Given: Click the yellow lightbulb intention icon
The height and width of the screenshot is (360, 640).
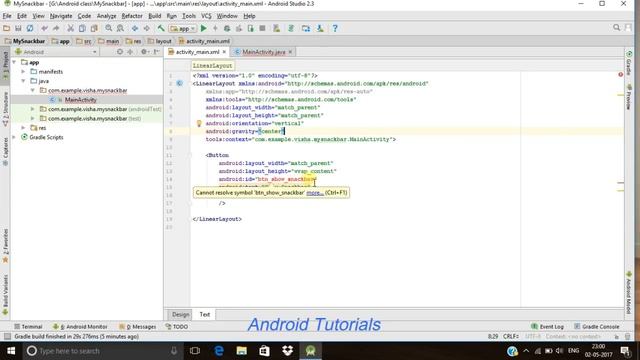Looking at the screenshot, I should pos(199,123).
